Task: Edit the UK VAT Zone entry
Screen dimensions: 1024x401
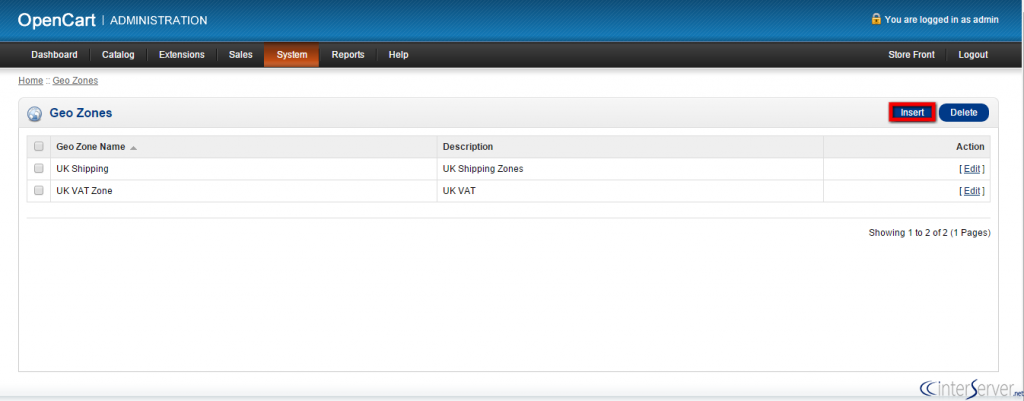Action: (972, 191)
